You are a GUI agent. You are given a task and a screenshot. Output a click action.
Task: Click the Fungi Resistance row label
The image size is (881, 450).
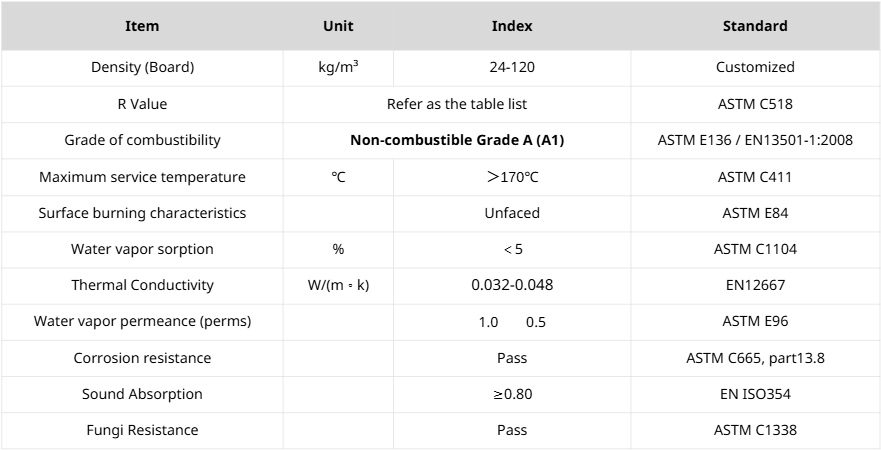click(x=142, y=430)
